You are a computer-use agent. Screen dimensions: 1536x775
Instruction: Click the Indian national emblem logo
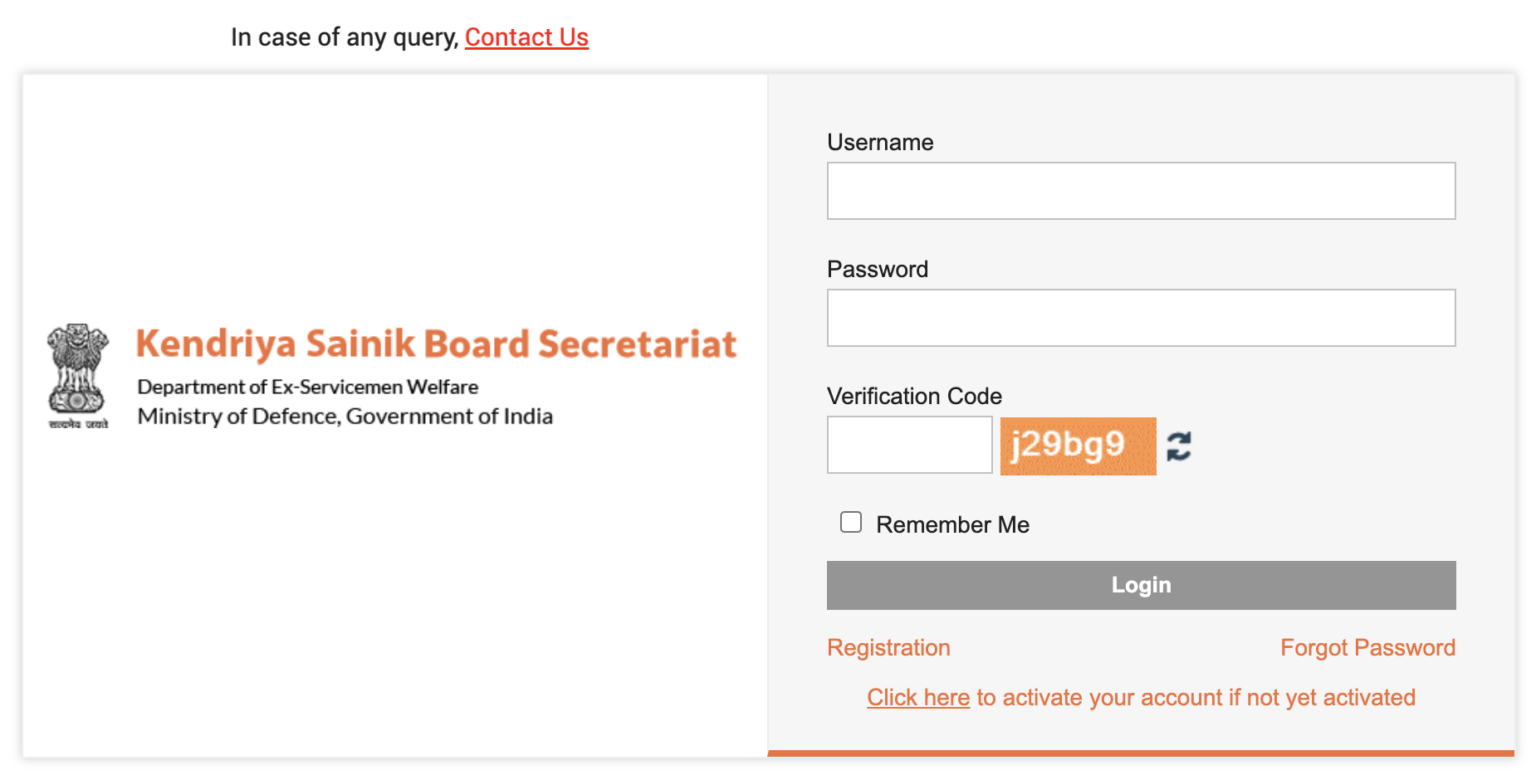coord(77,375)
